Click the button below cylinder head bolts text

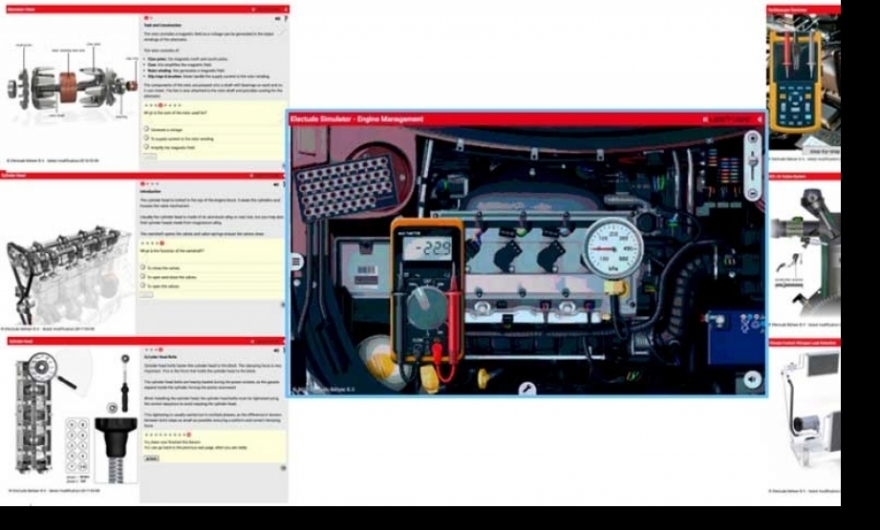point(151,458)
